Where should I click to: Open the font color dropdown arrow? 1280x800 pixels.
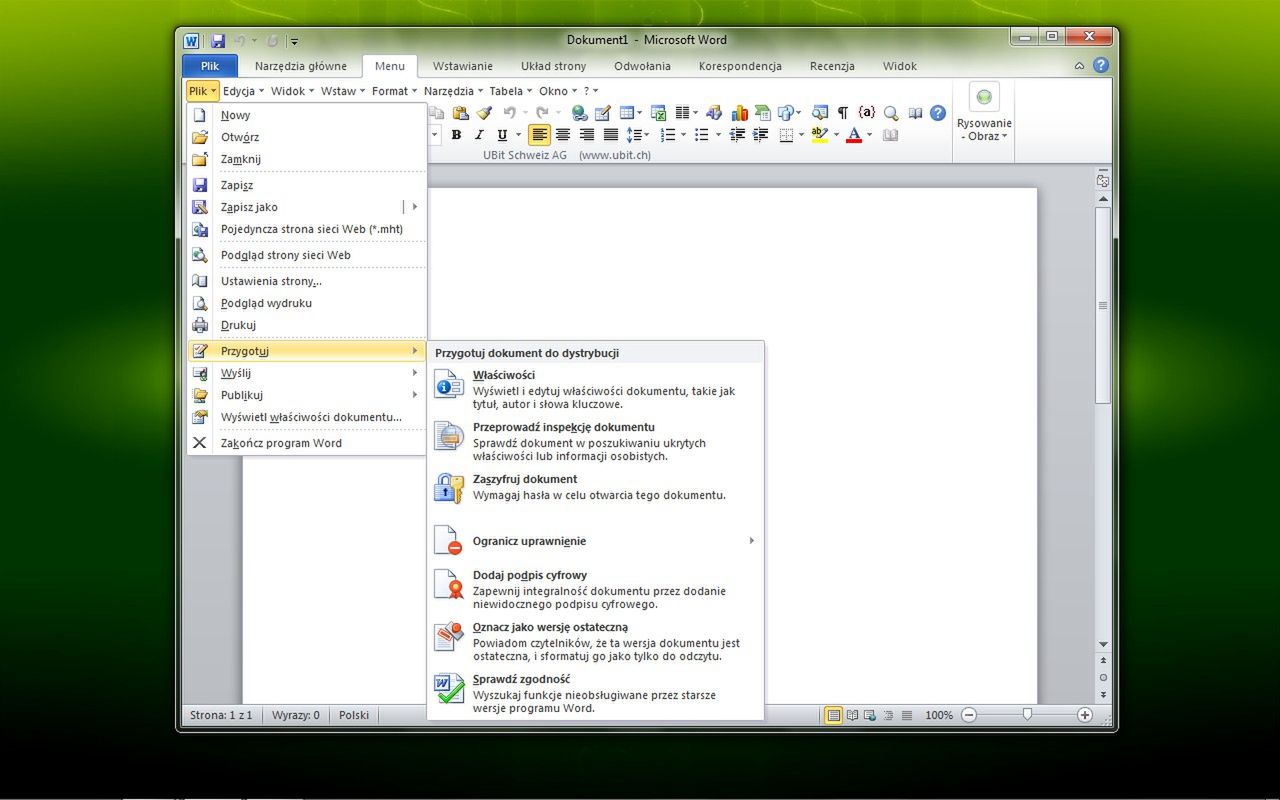click(869, 135)
